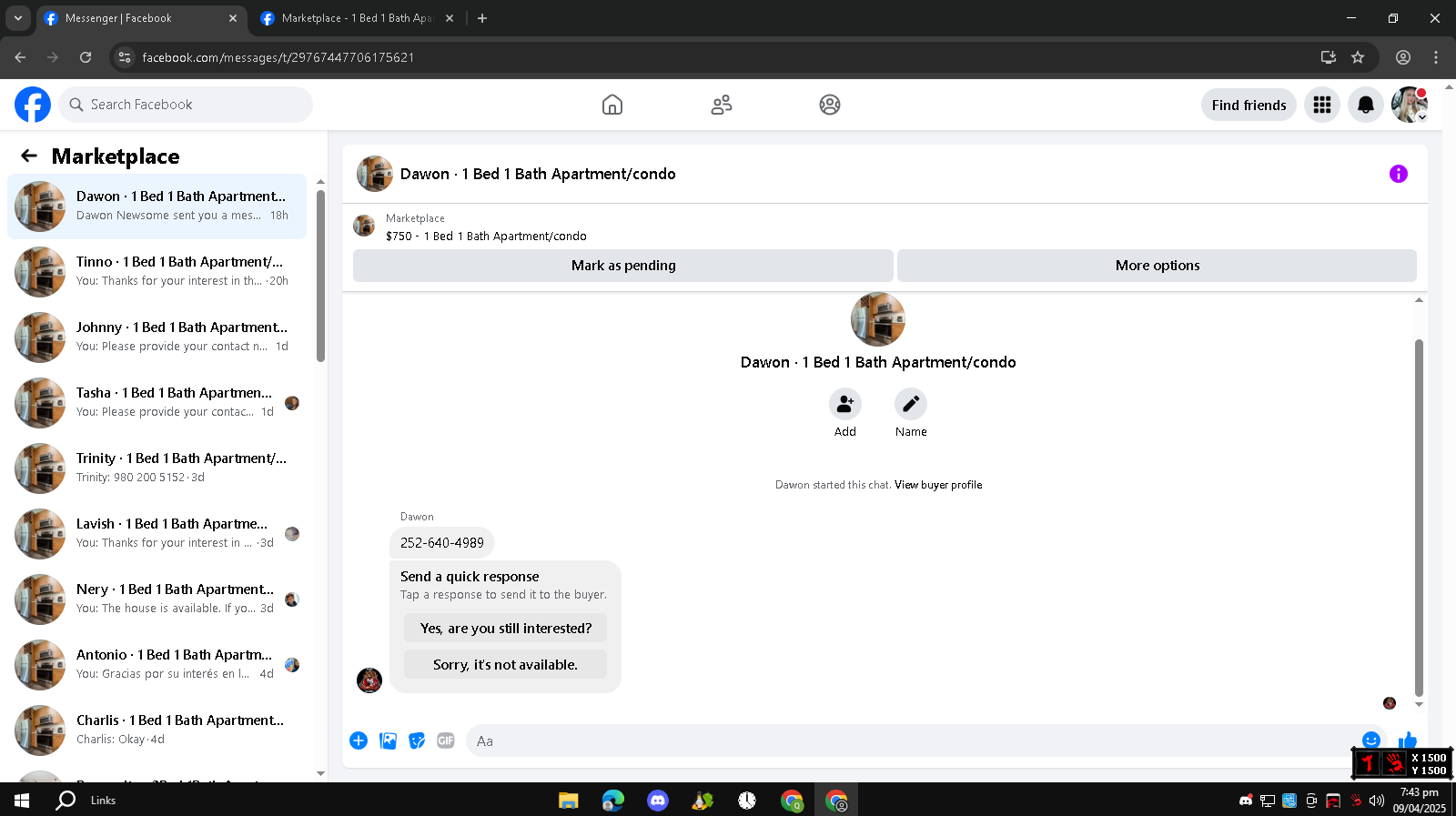Viewport: 1456px width, 816px height.
Task: Open Facebook home via the logo
Action: (33, 105)
